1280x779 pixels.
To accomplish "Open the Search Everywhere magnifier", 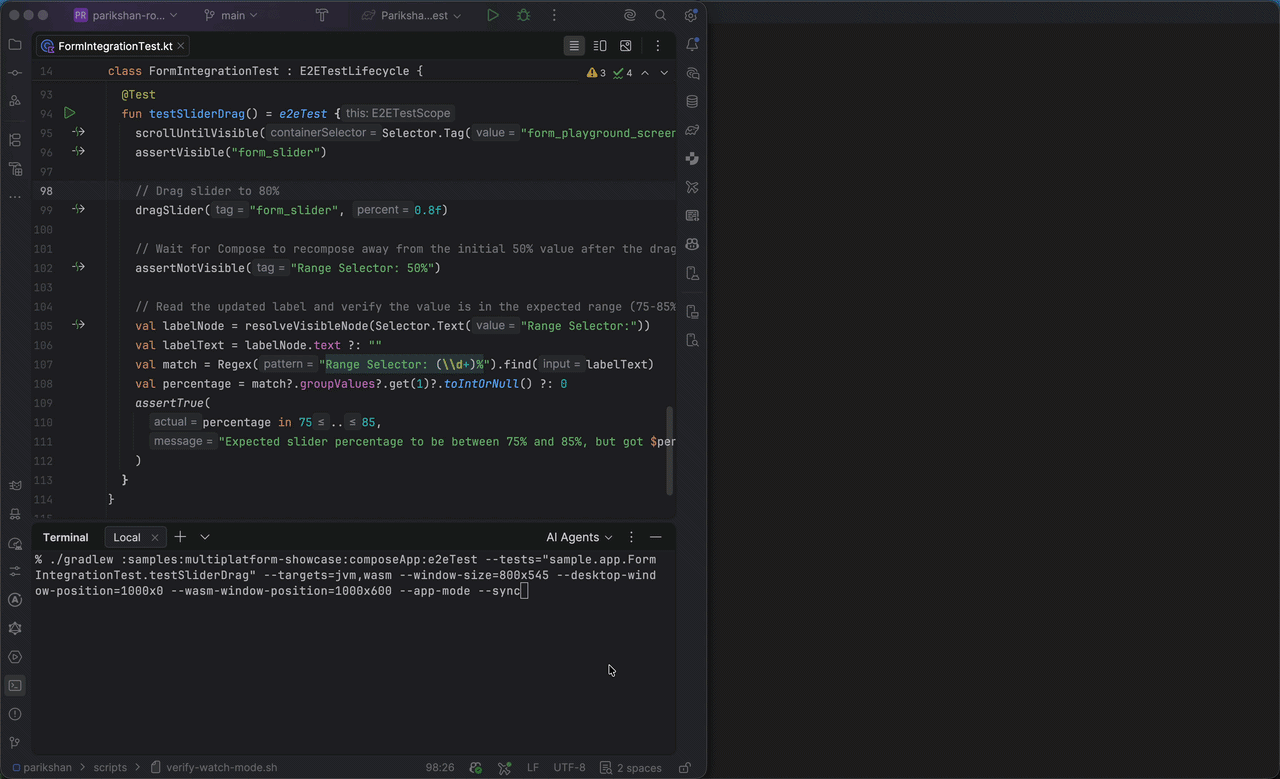I will tap(660, 16).
